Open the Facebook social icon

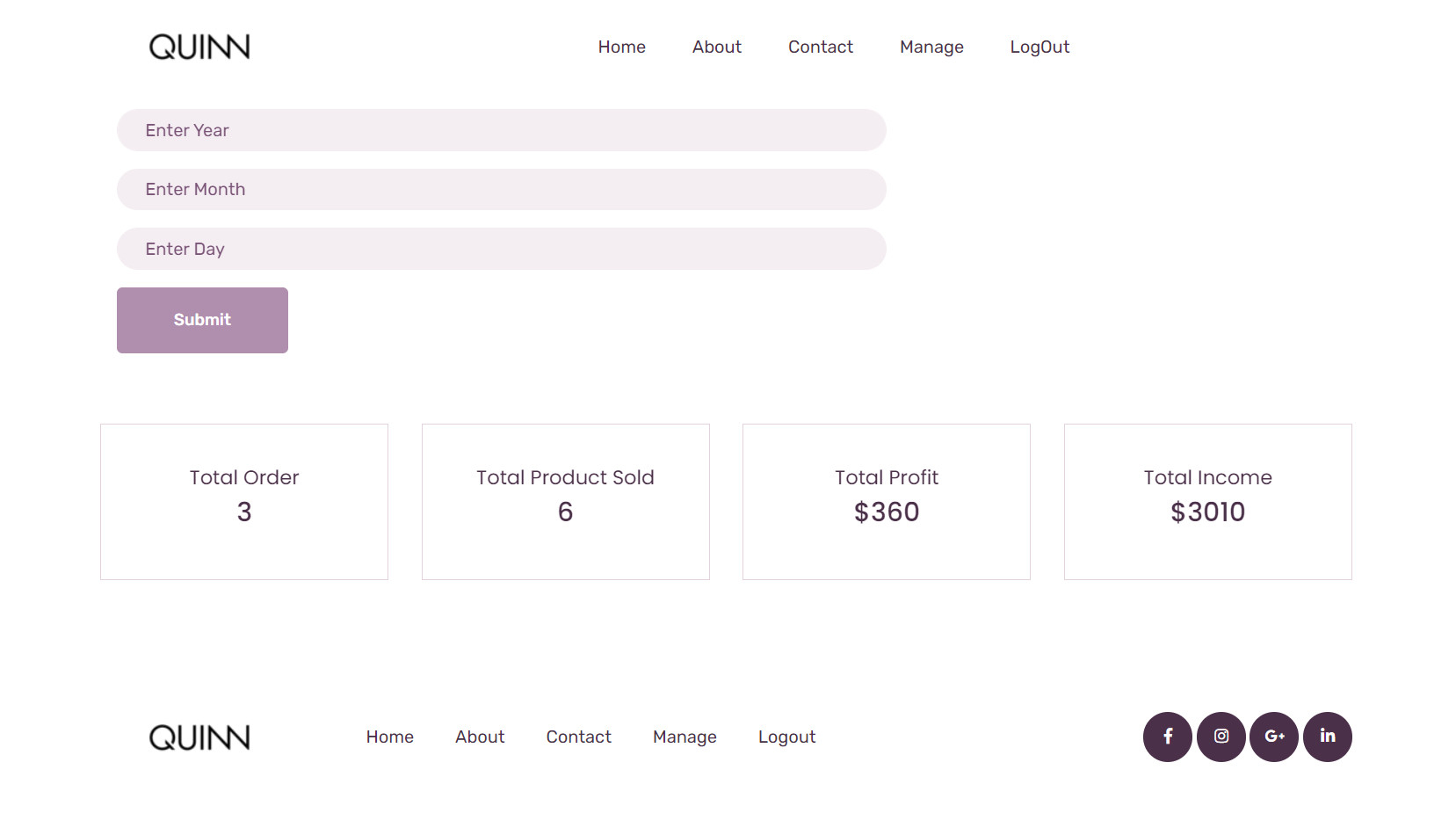(x=1167, y=737)
